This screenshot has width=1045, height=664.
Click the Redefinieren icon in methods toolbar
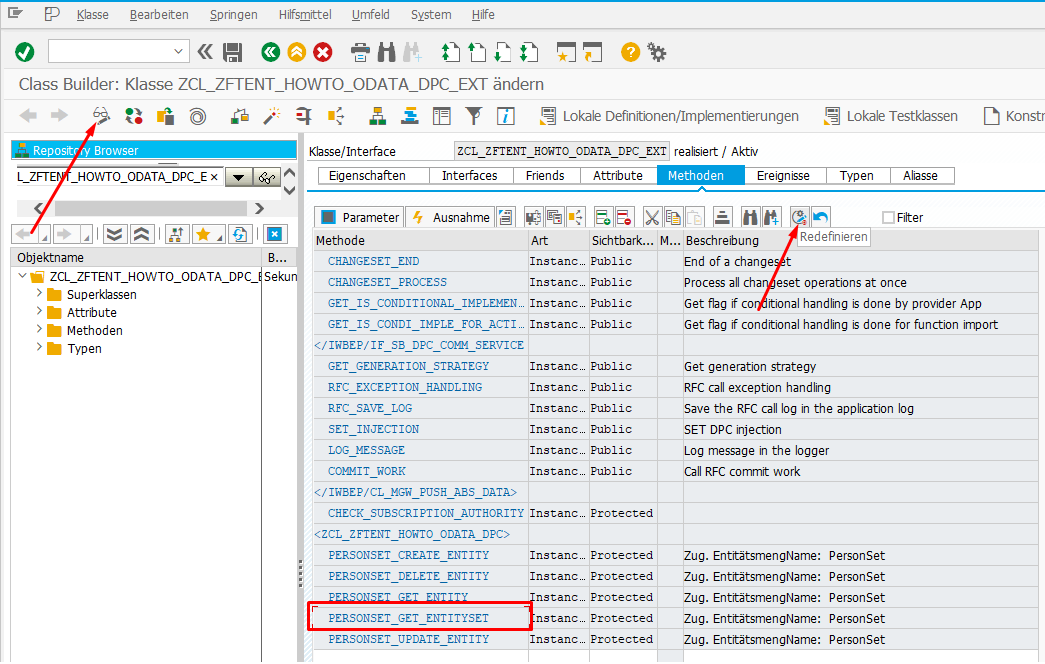pos(799,217)
